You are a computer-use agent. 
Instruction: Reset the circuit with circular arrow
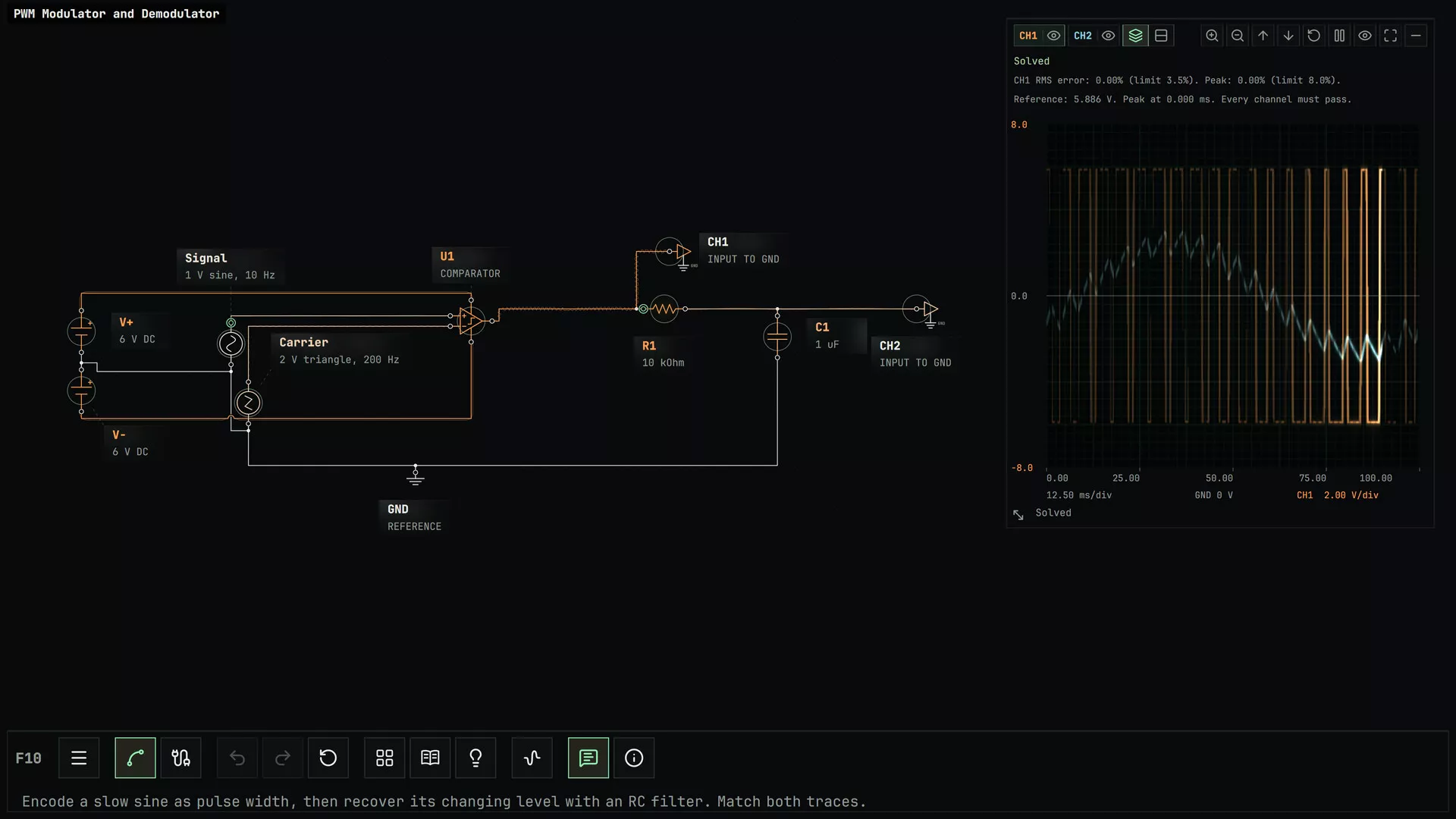click(x=328, y=758)
